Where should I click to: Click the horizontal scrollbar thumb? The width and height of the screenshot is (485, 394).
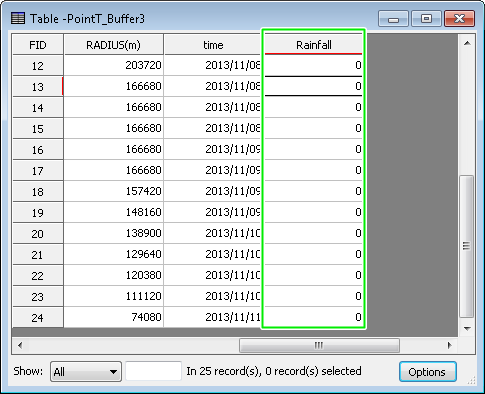[x=319, y=345]
